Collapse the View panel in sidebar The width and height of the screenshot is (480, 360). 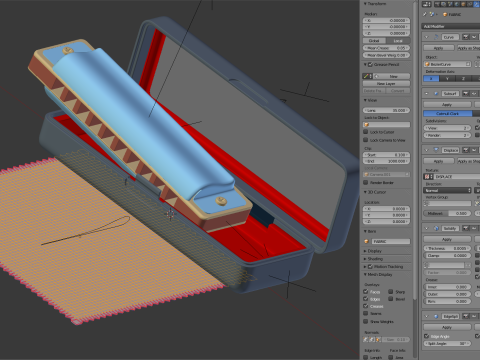pos(365,100)
